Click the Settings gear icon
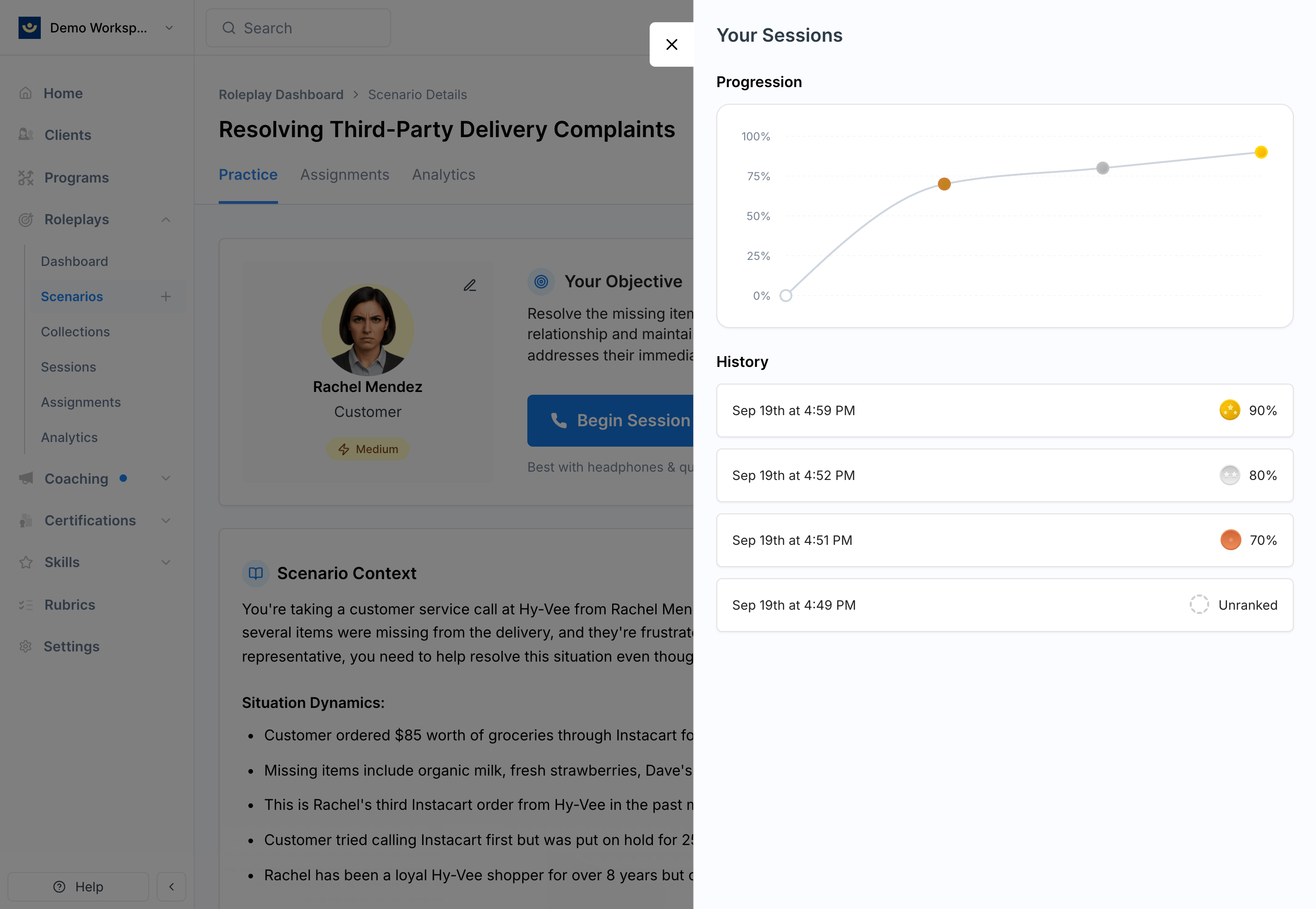 pyautogui.click(x=25, y=646)
